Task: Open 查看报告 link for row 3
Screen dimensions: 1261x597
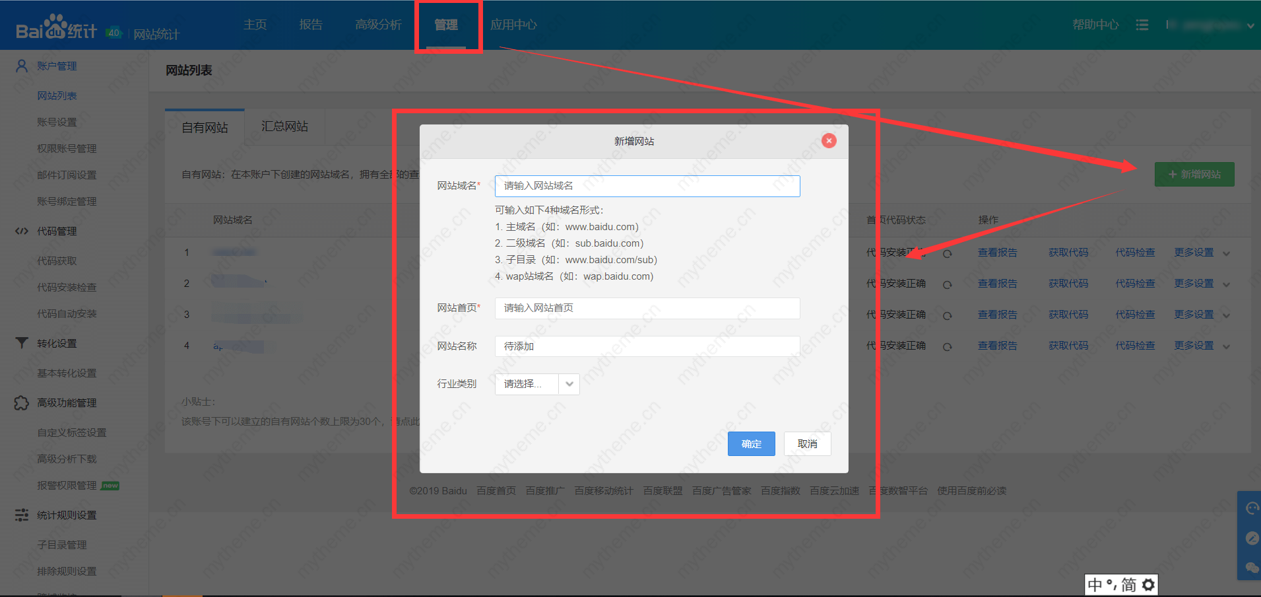Action: [x=997, y=315]
